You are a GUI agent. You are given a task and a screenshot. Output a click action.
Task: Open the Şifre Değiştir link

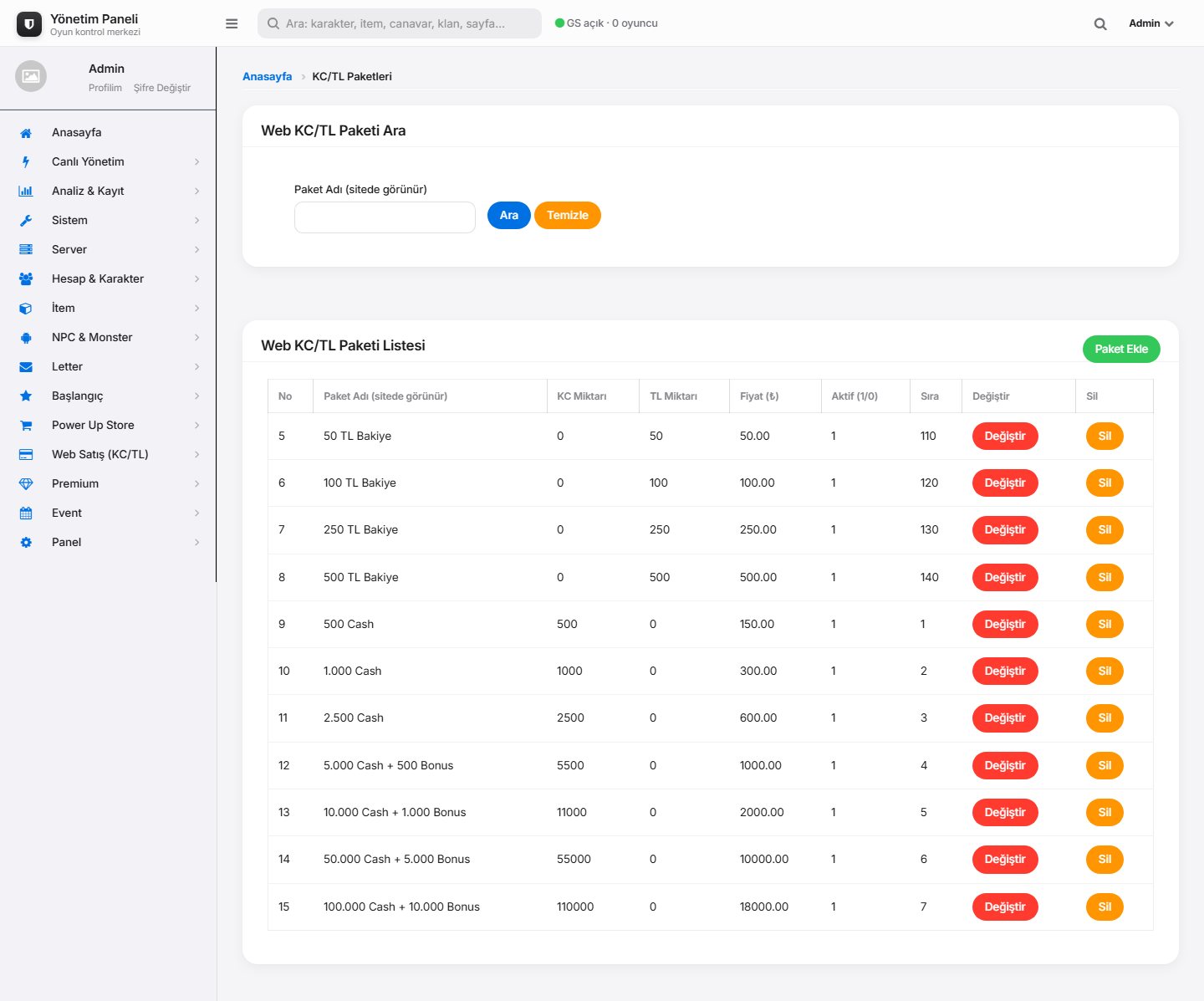point(162,88)
